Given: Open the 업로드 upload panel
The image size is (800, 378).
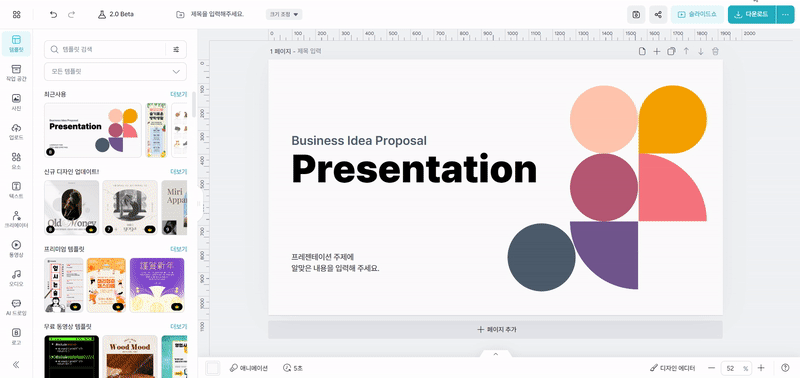Looking at the screenshot, I should click(16, 131).
